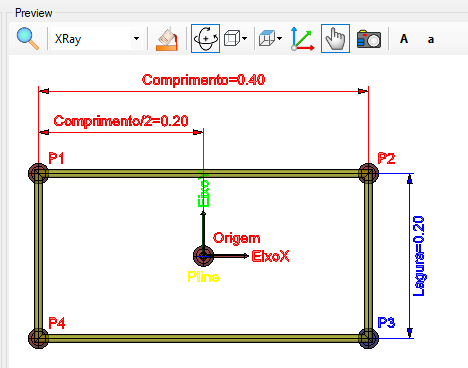Screen dimensions: 468x368
Task: Expand the wireframe cube view dropdown arrow
Action: pyautogui.click(x=245, y=39)
